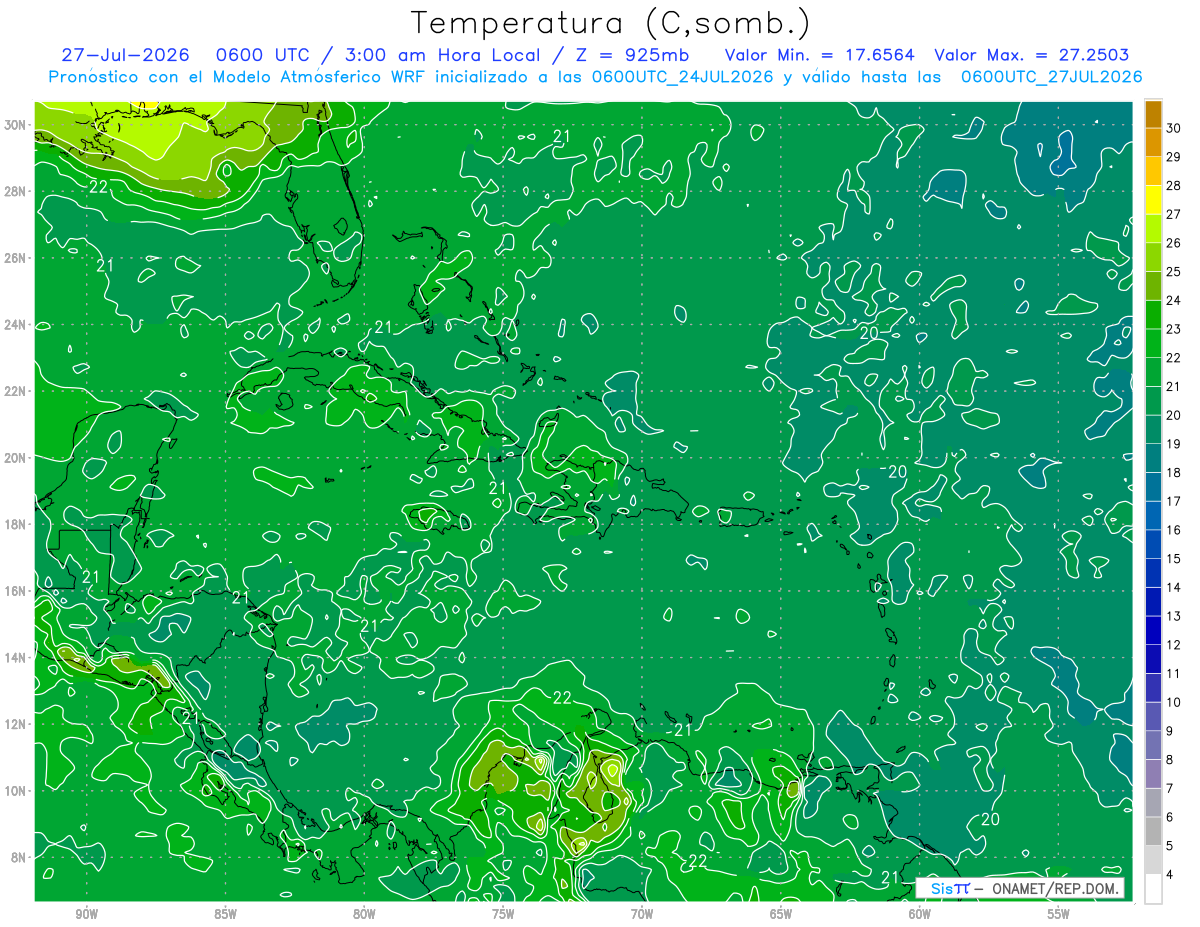Click the colorbar label 11
The width and height of the screenshot is (1200, 927).
tap(1175, 674)
